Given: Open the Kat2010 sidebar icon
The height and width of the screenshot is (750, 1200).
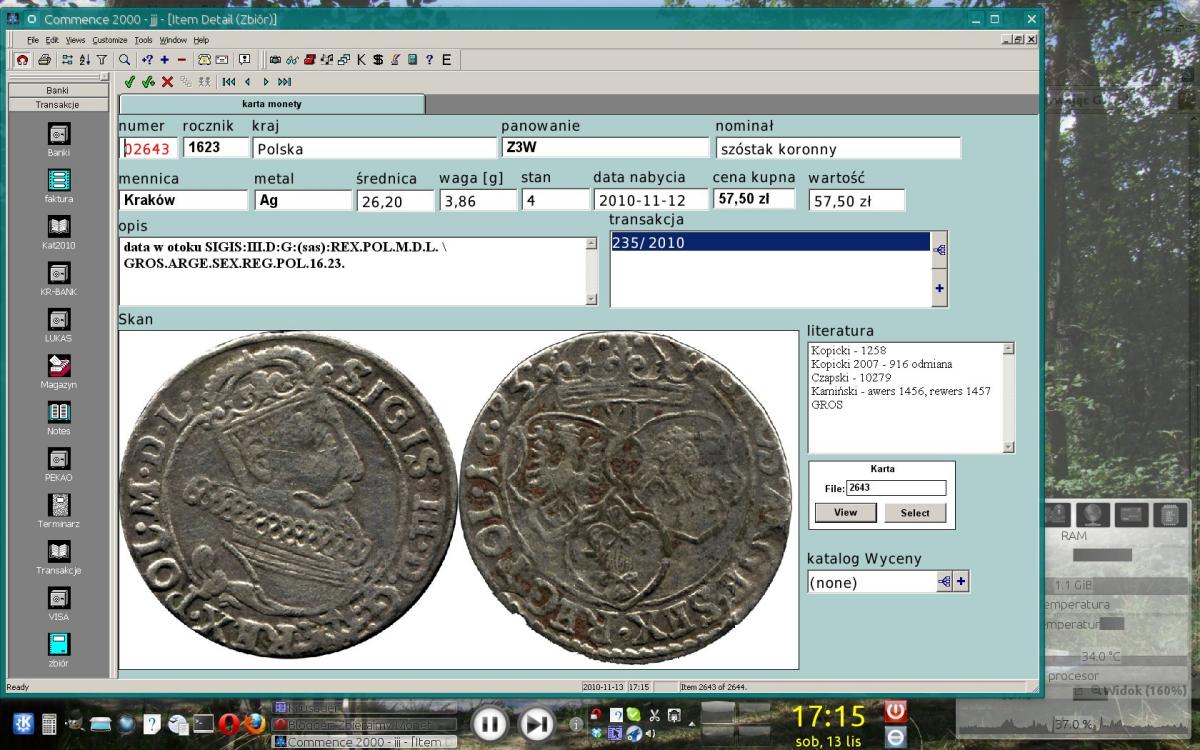Looking at the screenshot, I should (x=58, y=226).
